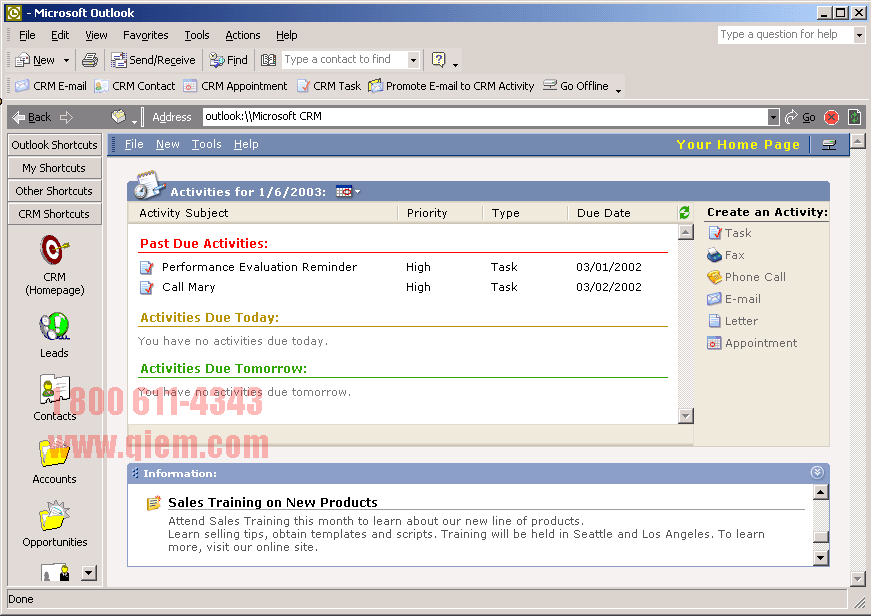Click the Address field showing outlook:\\Microsoft CRM
This screenshot has height=616, width=871.
pos(485,117)
